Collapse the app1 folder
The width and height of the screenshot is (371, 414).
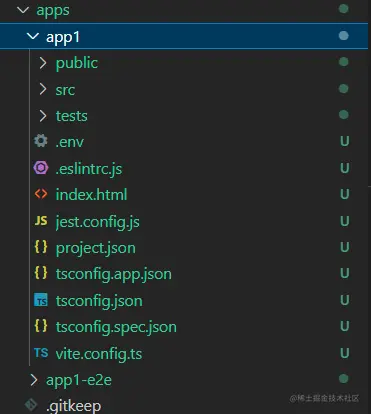point(33,36)
